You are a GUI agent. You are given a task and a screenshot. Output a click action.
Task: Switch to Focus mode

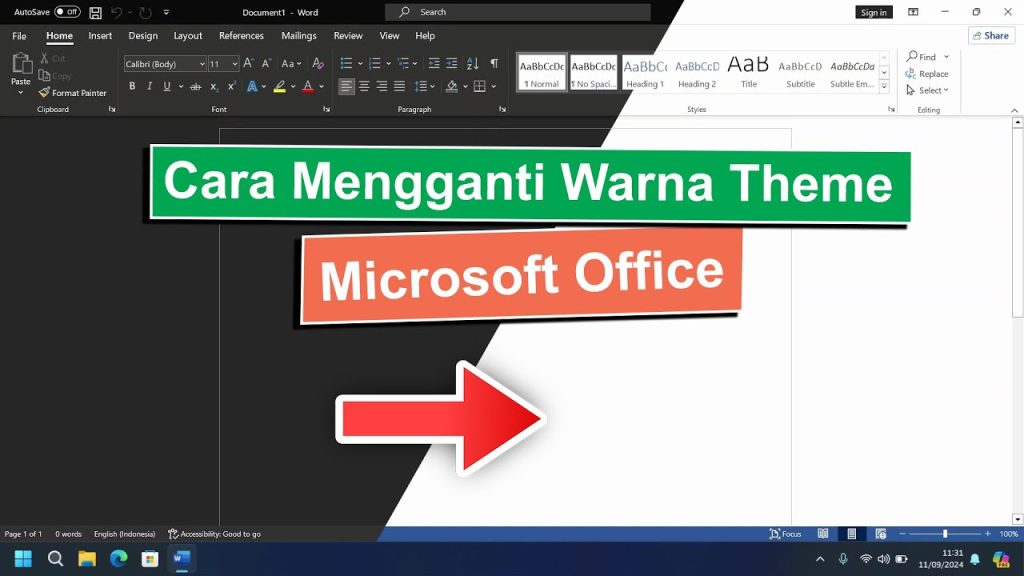pos(786,534)
